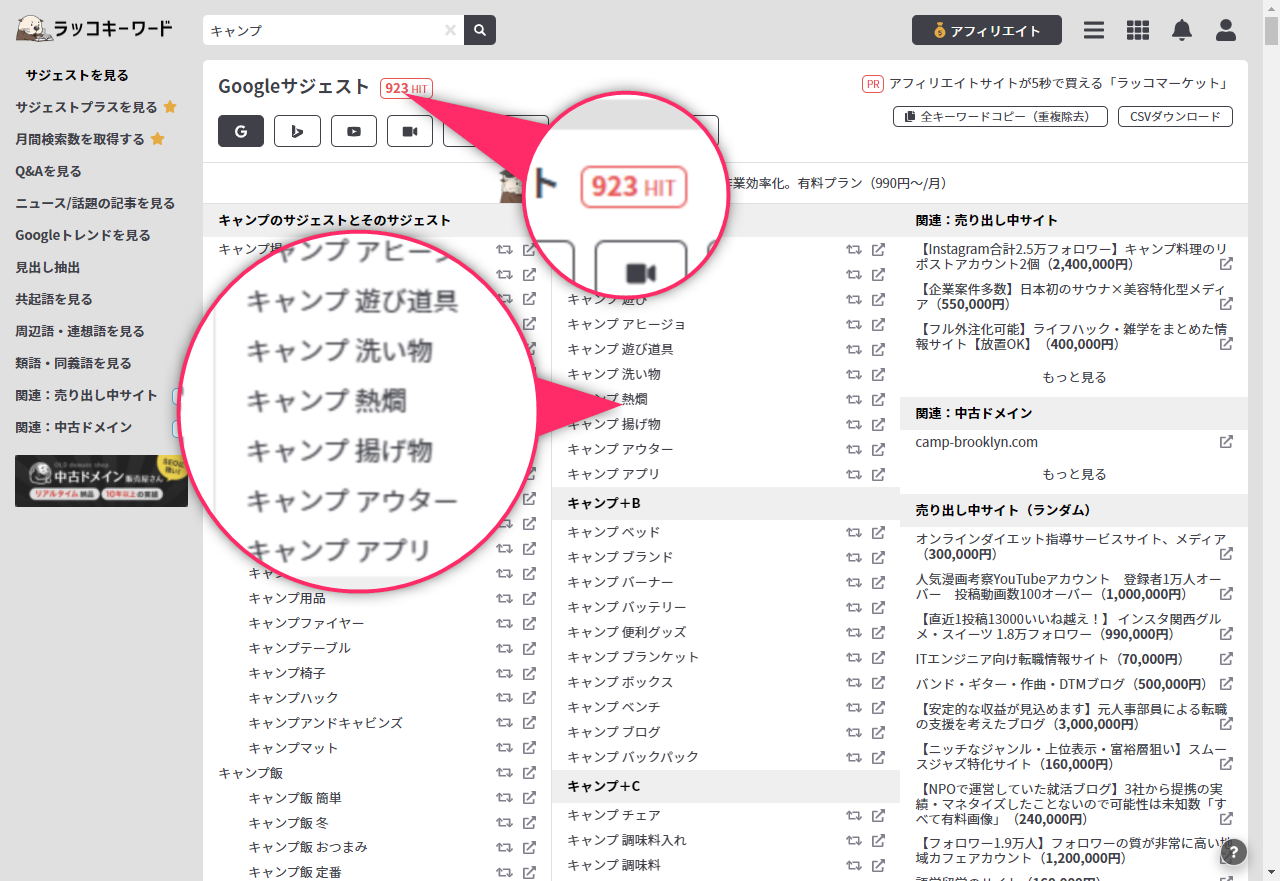Open the user account icon
The image size is (1280, 881).
click(1226, 30)
